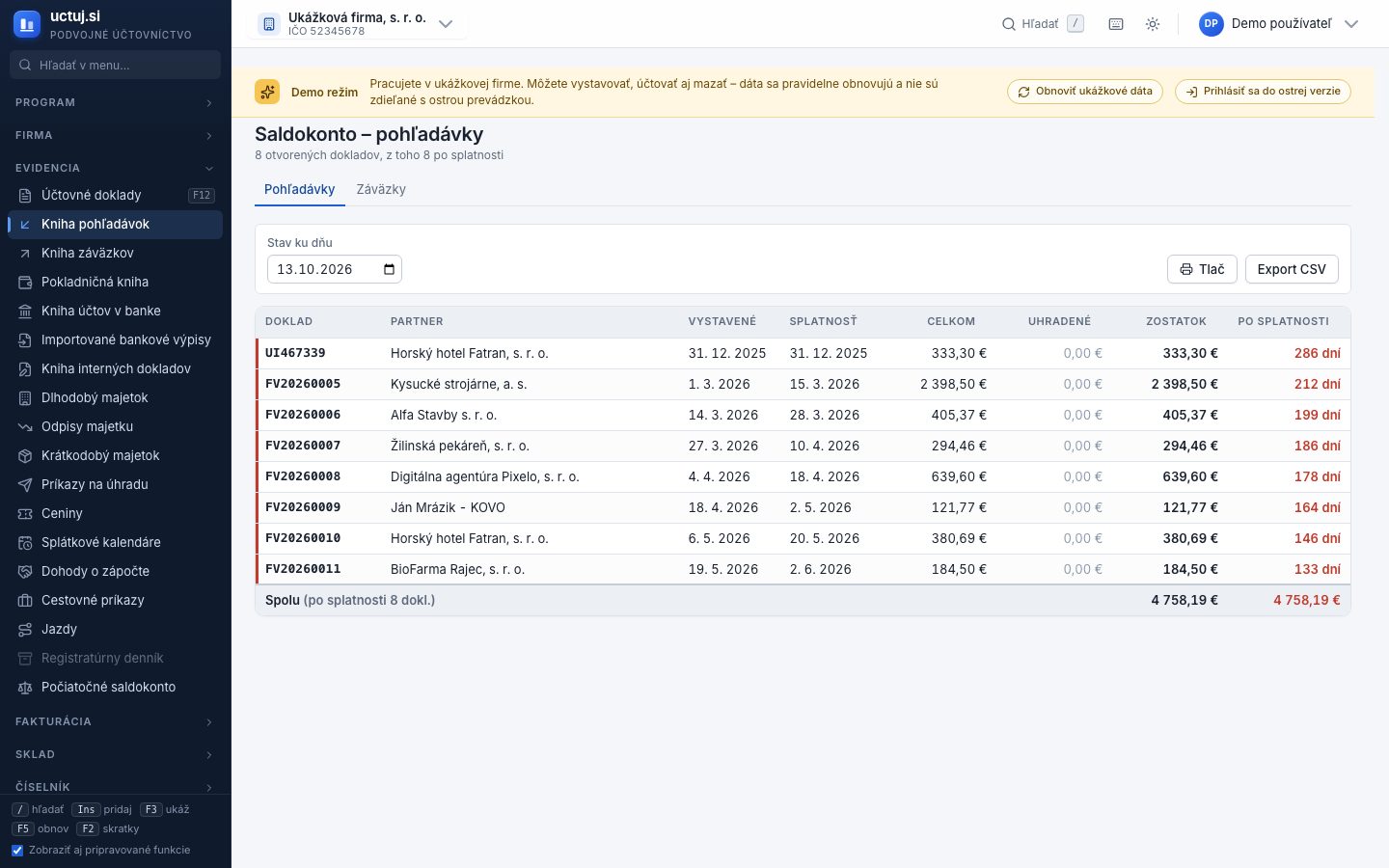Toggle the light/dark theme sun icon

1153,24
